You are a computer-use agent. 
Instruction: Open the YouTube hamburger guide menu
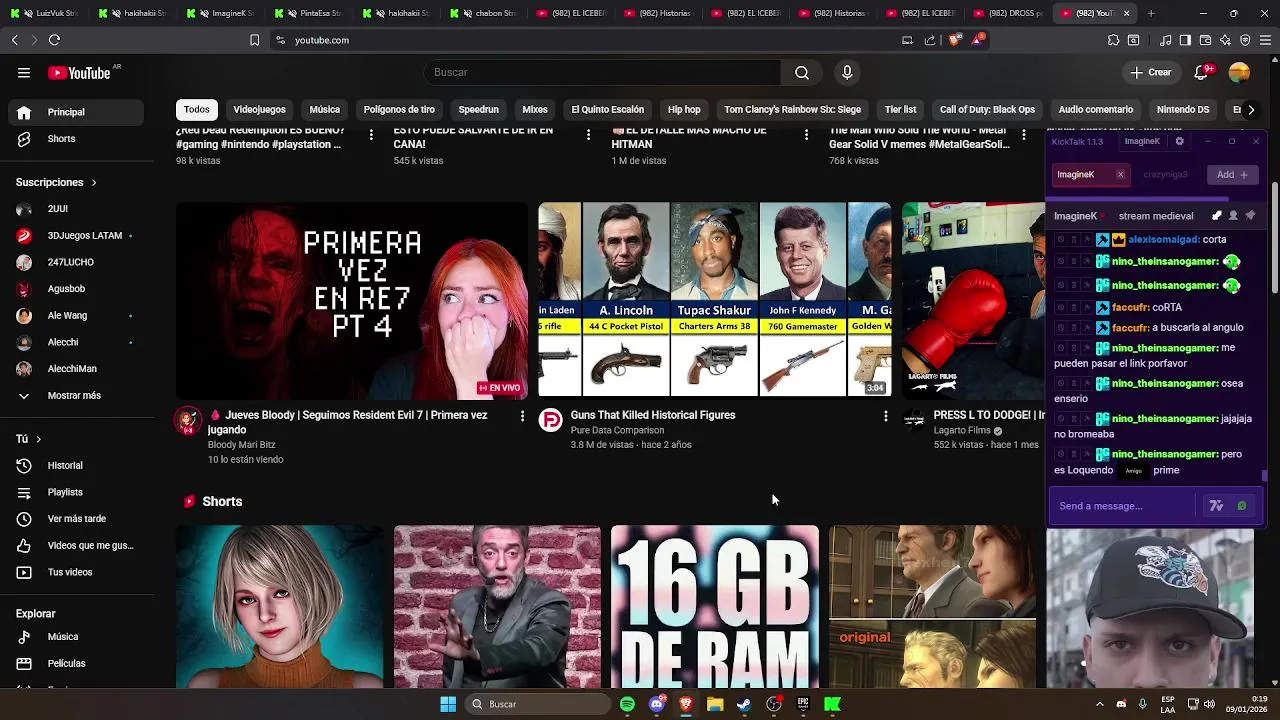point(24,72)
